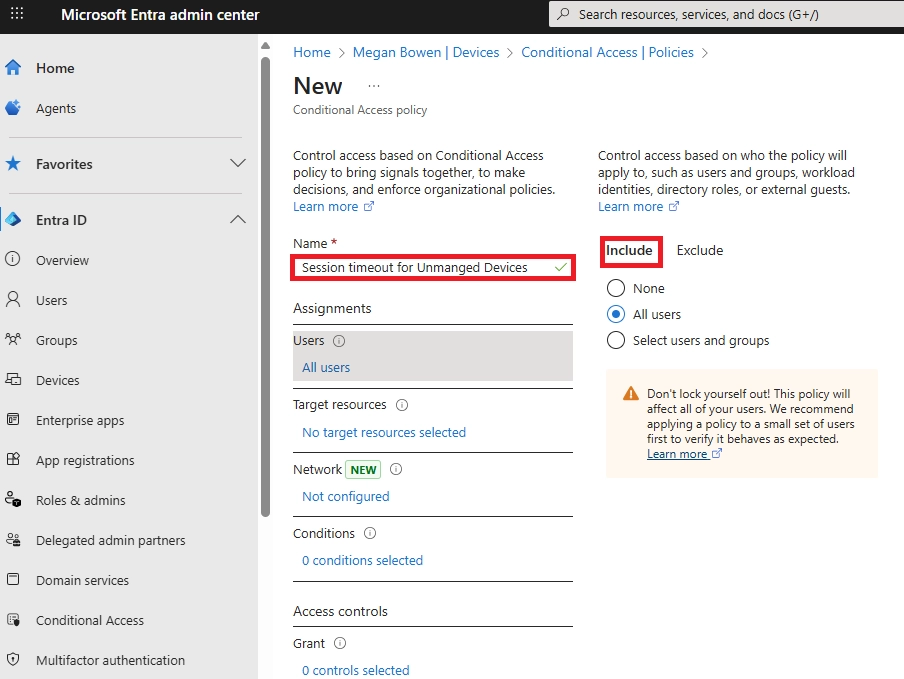Click the Enterprise apps icon
The height and width of the screenshot is (679, 904).
click(x=13, y=420)
